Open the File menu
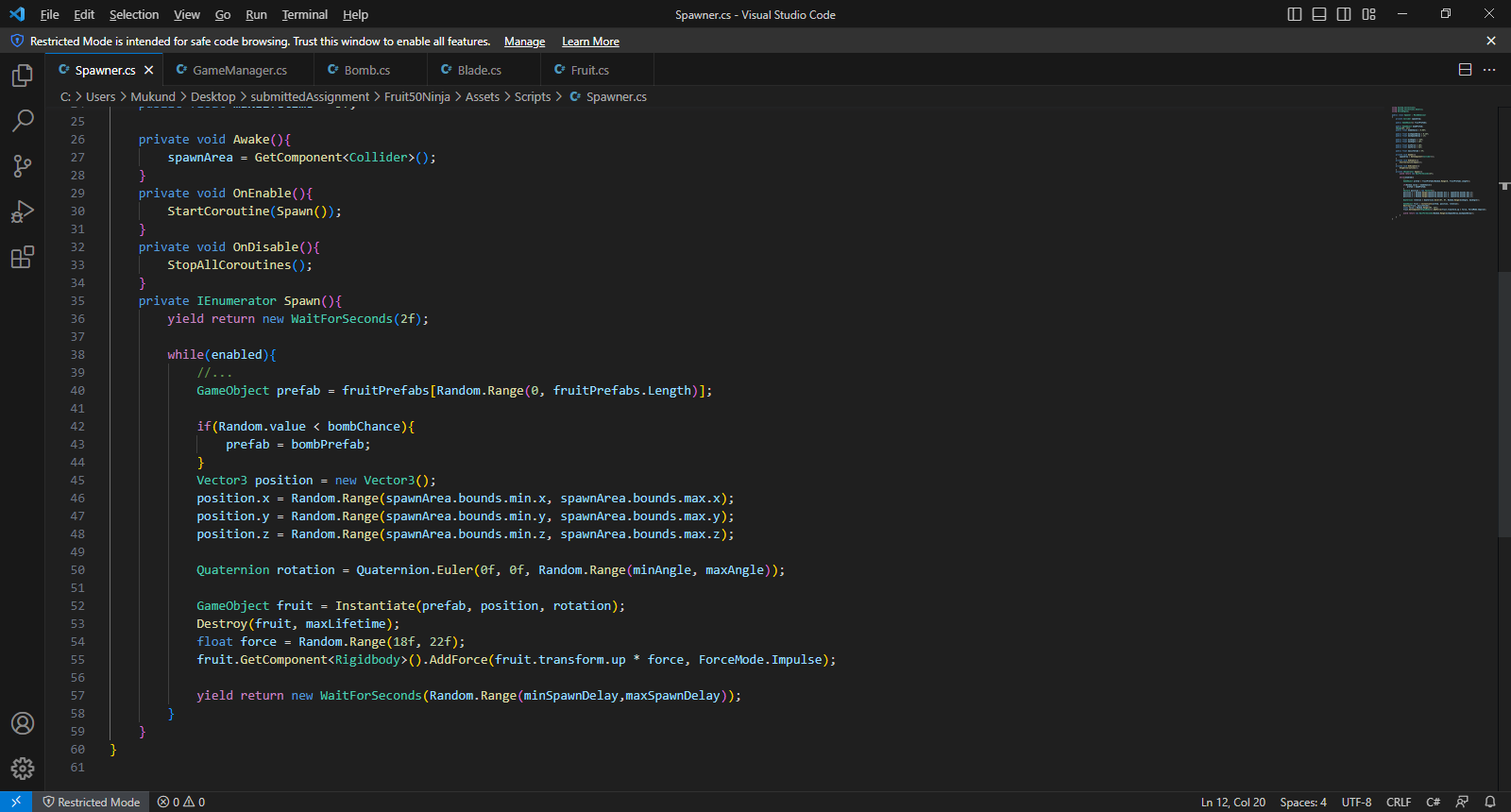 pos(50,14)
